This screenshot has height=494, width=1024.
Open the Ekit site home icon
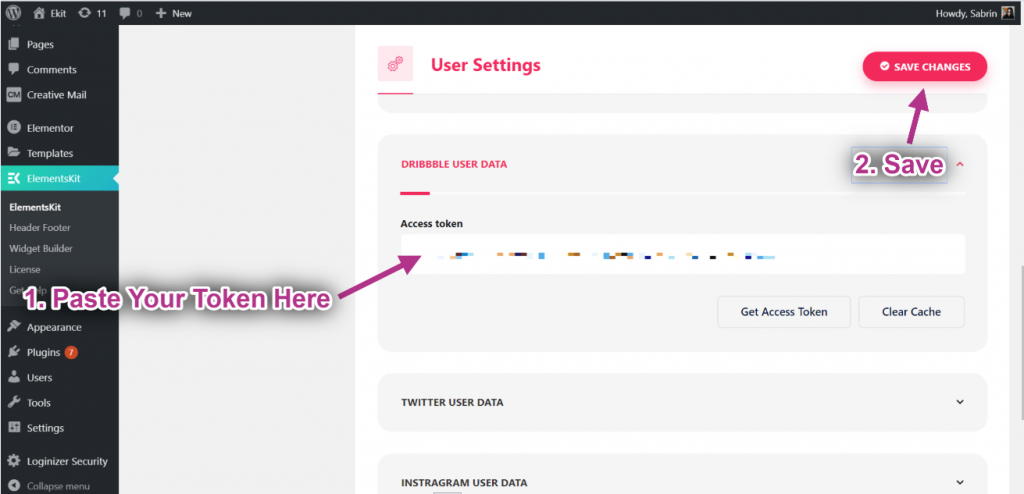(39, 12)
